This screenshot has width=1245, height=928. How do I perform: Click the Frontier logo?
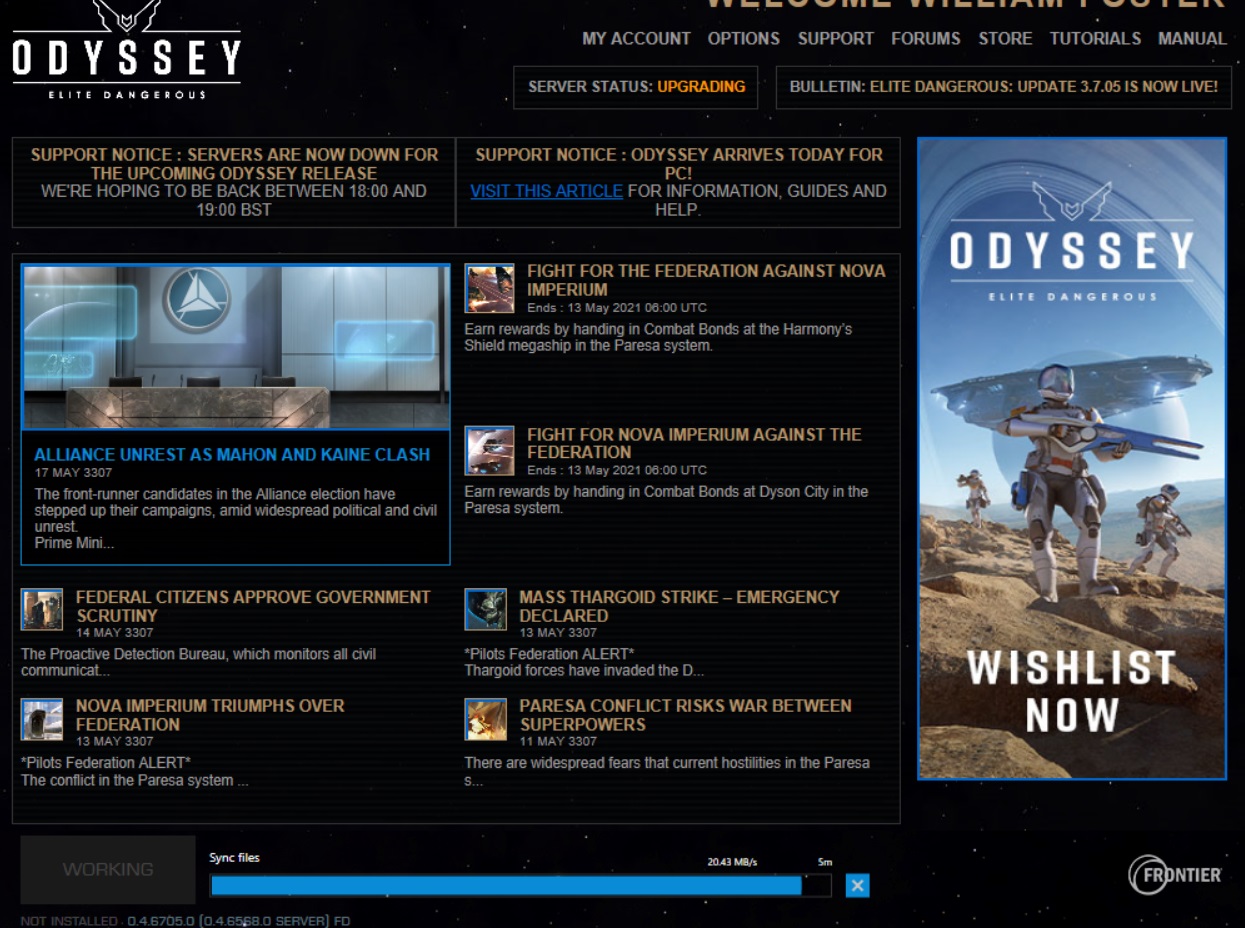point(1176,875)
